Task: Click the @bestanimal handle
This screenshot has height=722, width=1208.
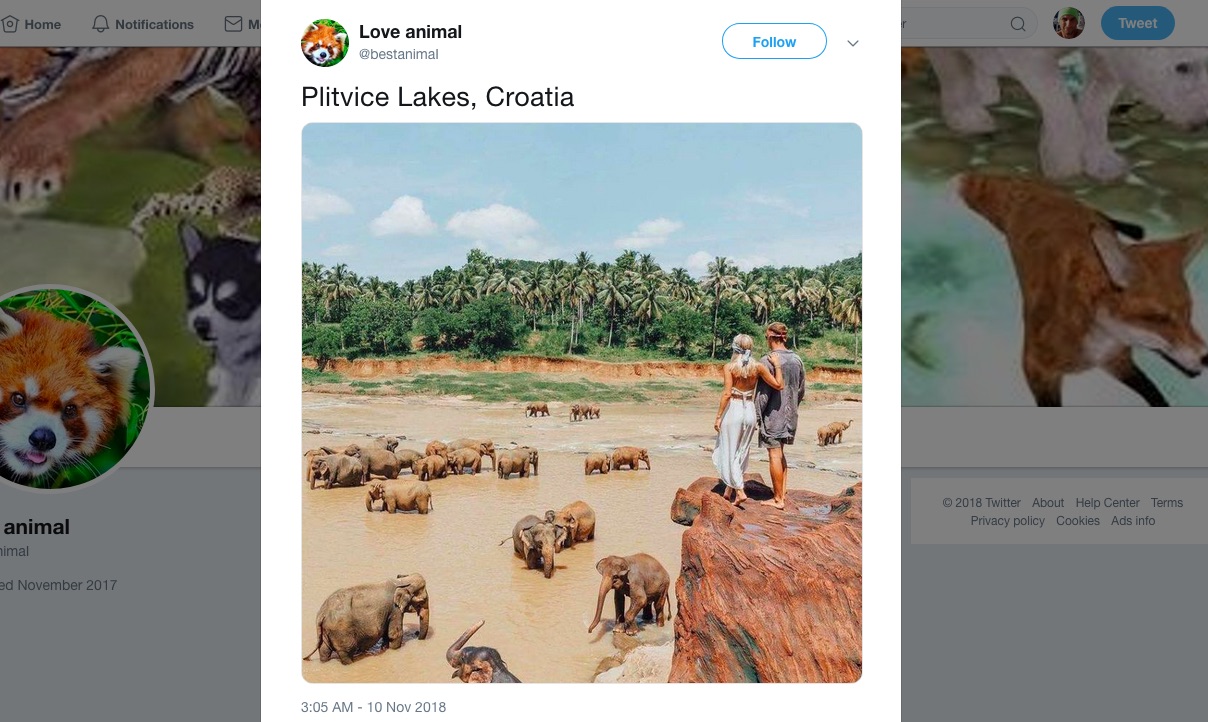Action: (x=399, y=54)
